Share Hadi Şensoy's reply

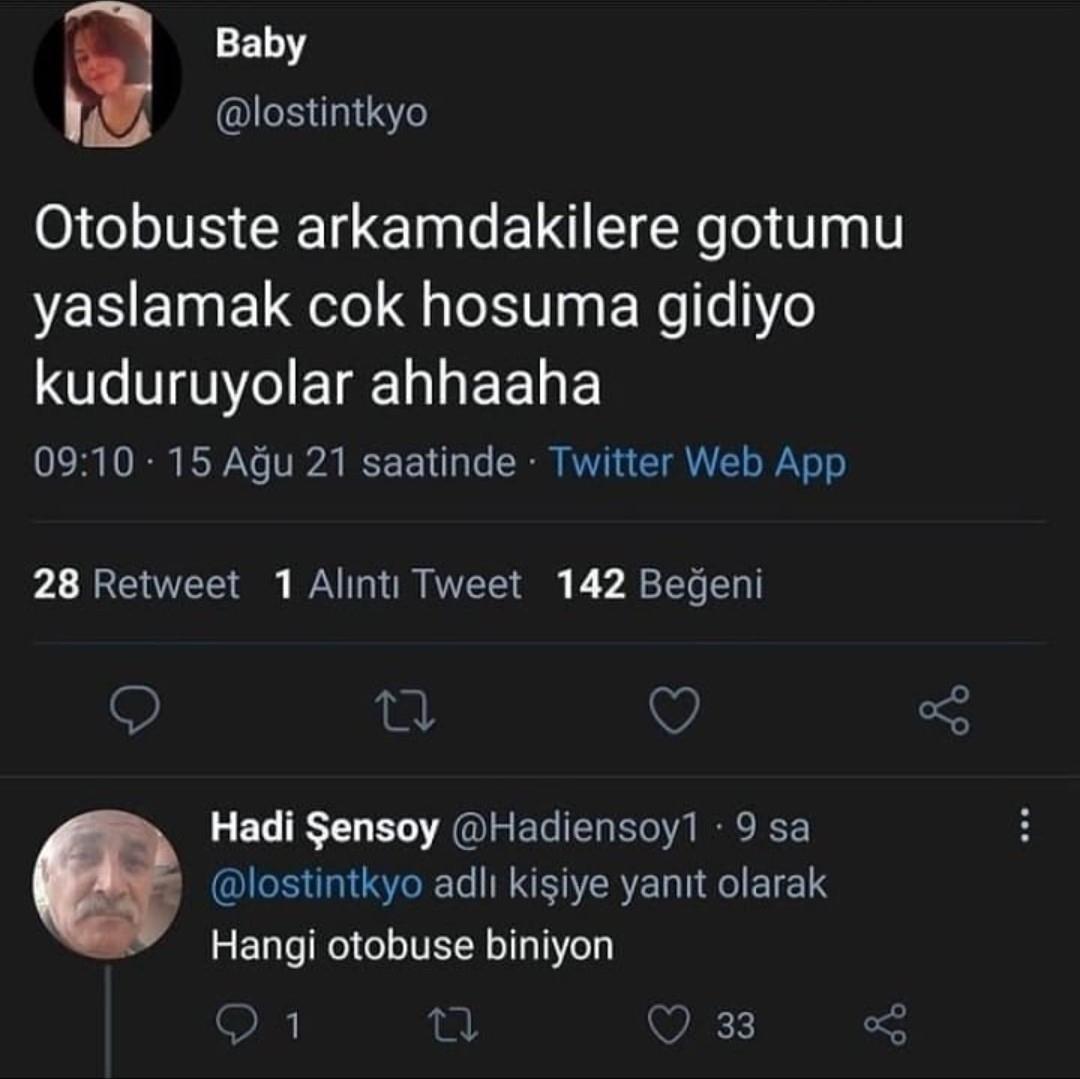(x=884, y=1024)
